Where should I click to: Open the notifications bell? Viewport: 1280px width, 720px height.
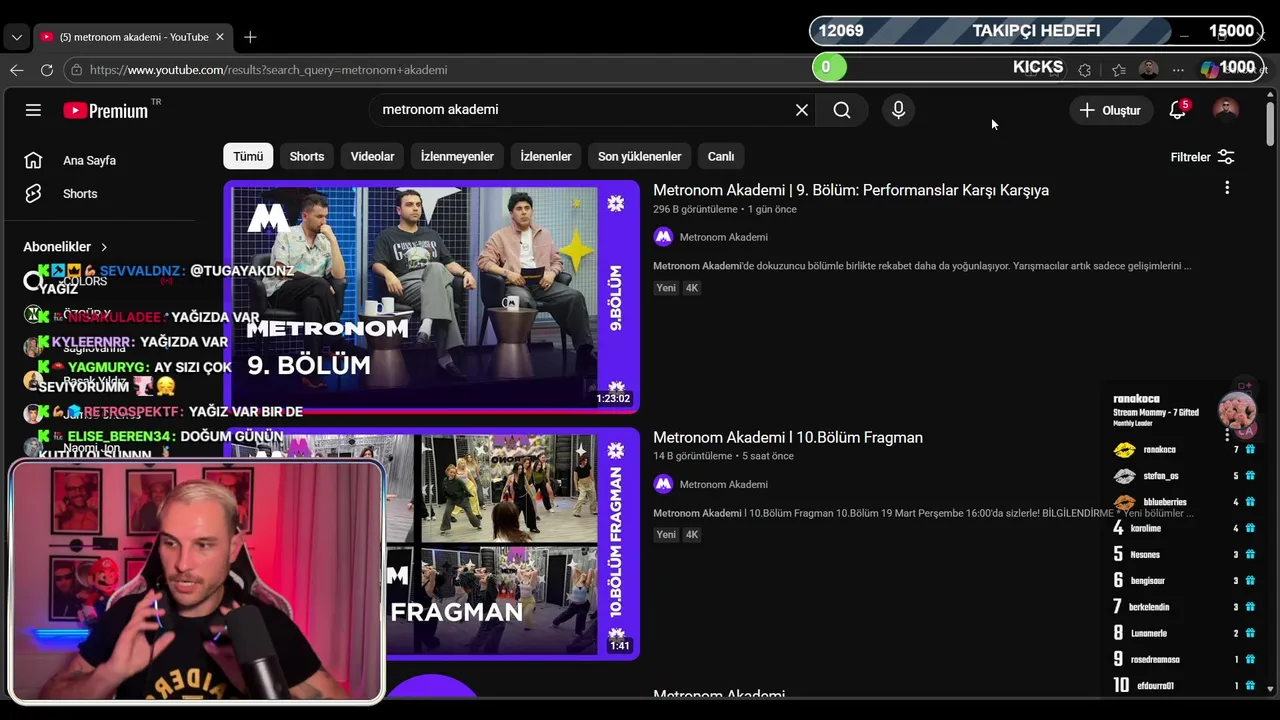(x=1178, y=110)
